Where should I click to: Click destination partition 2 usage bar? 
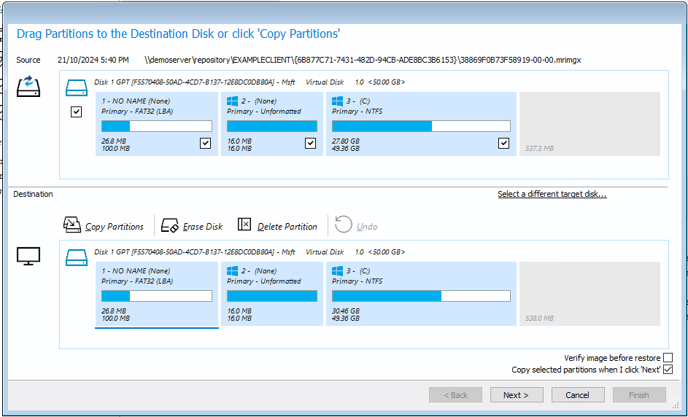[272, 296]
